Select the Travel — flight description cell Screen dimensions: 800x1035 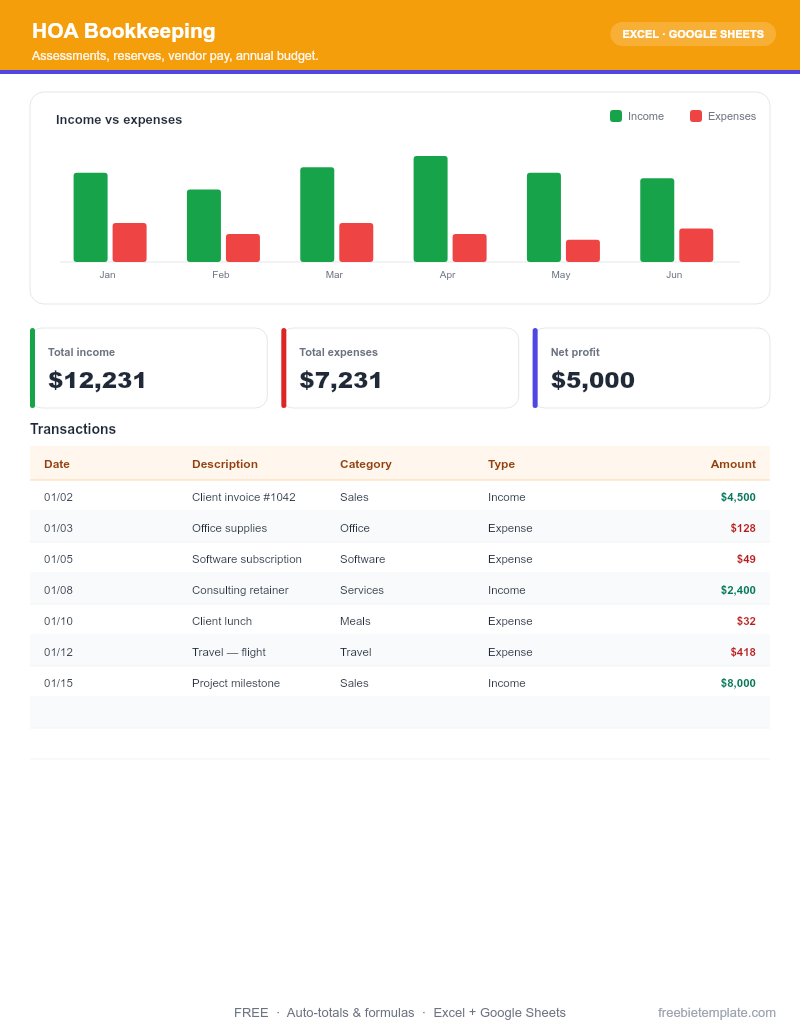pyautogui.click(x=229, y=652)
